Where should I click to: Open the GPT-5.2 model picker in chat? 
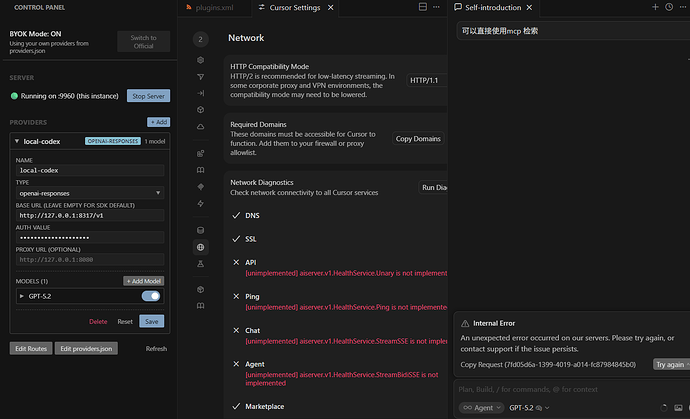529,408
